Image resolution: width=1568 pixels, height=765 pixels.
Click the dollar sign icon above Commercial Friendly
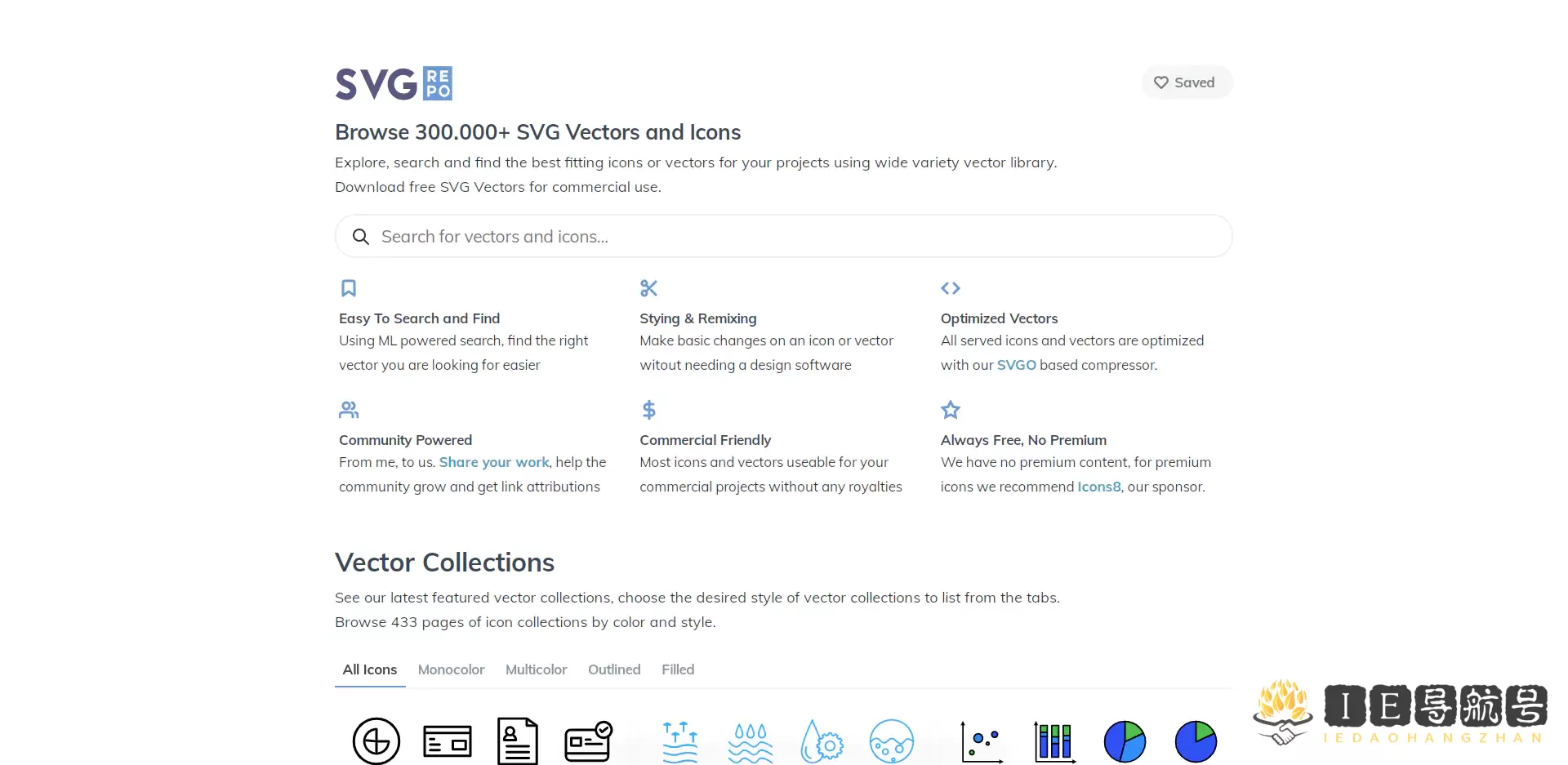pyautogui.click(x=648, y=410)
